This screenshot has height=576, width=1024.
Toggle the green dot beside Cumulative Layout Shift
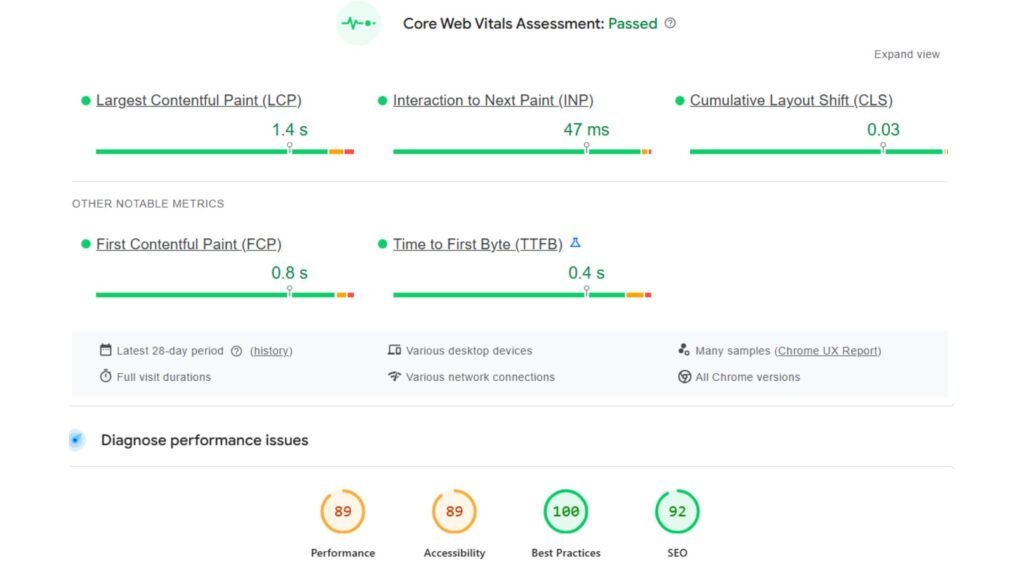[x=679, y=100]
